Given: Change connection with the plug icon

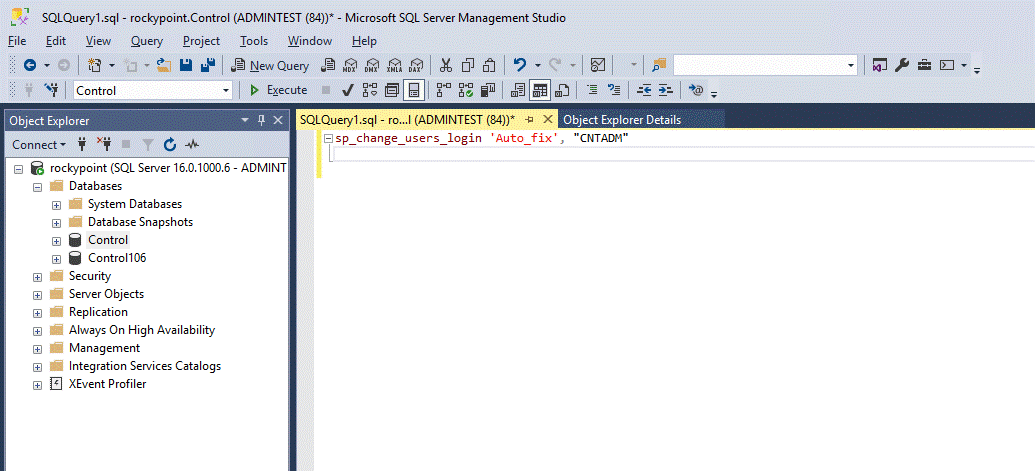Looking at the screenshot, I should 51,90.
